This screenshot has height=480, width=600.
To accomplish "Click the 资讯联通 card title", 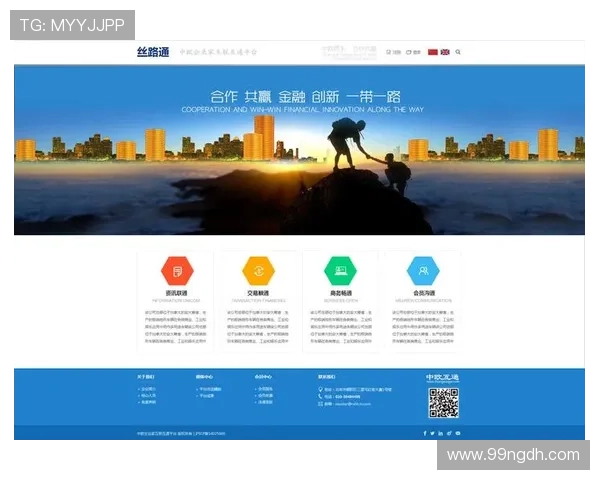I will (x=177, y=294).
